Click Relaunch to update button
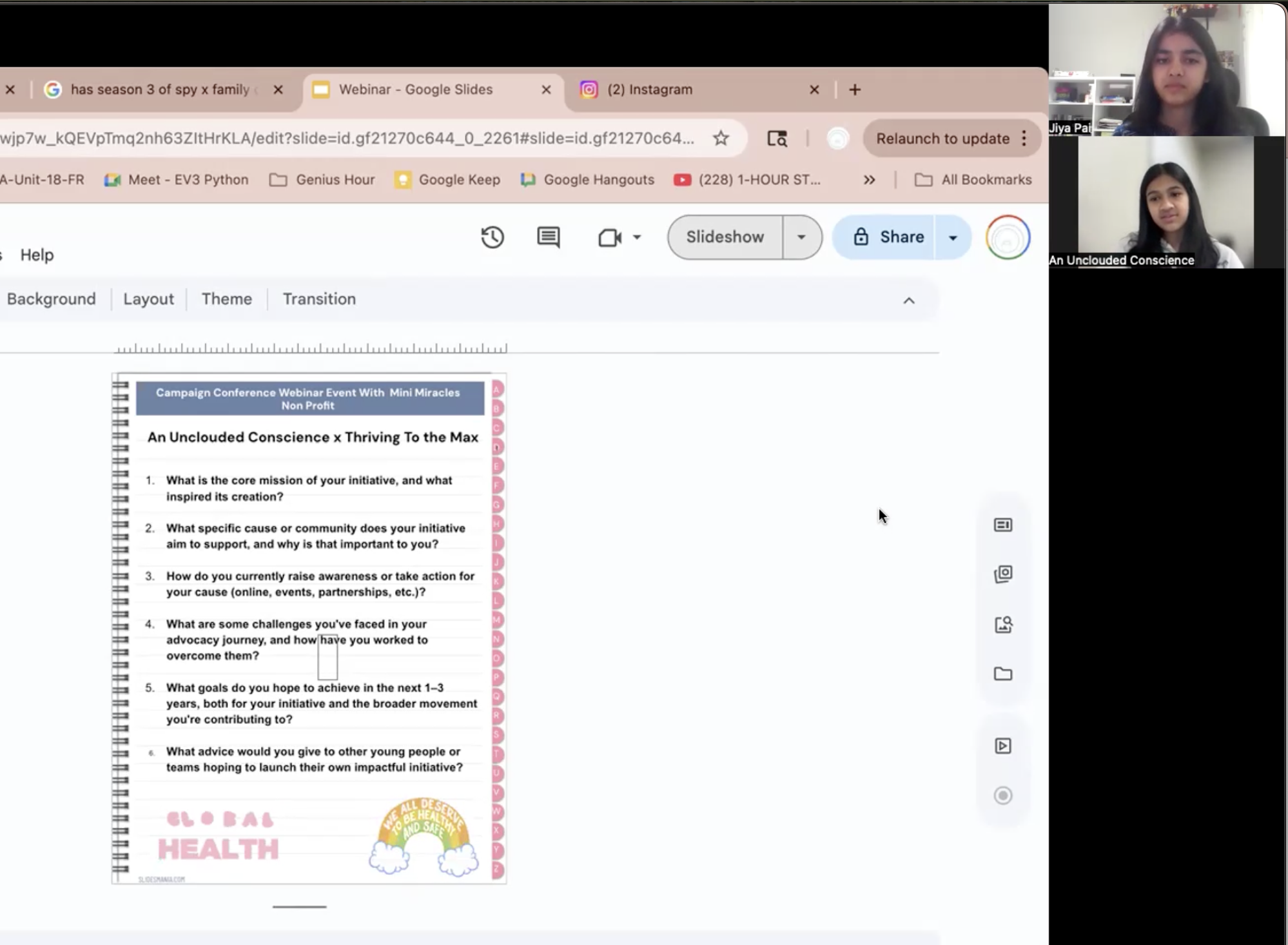 coord(942,139)
